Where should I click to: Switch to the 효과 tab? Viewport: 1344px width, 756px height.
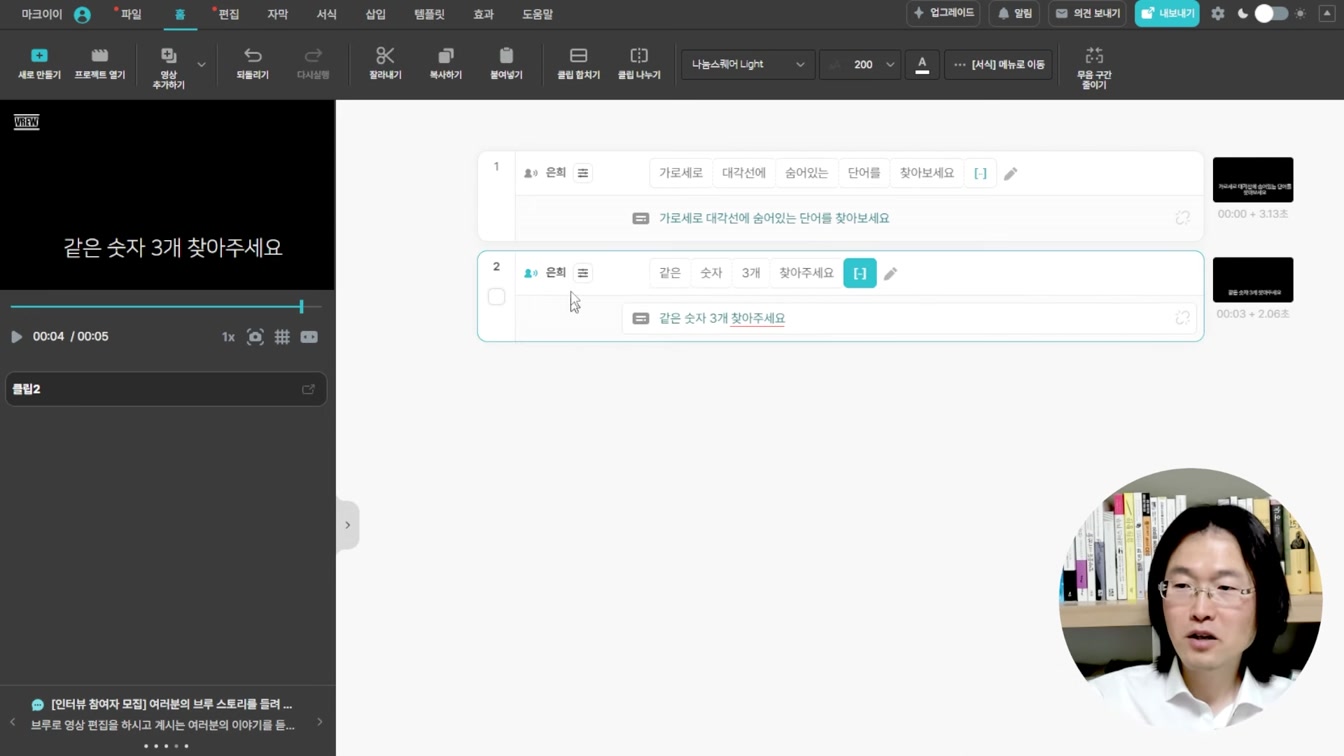484,14
